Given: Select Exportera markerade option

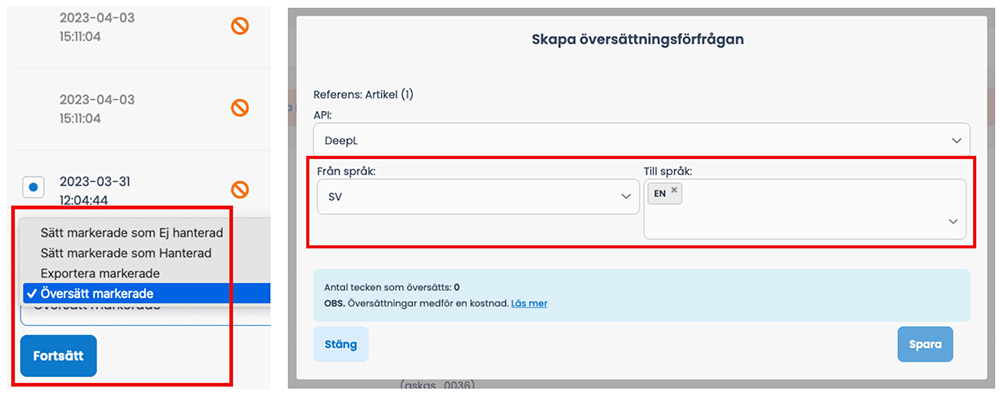Looking at the screenshot, I should [99, 273].
